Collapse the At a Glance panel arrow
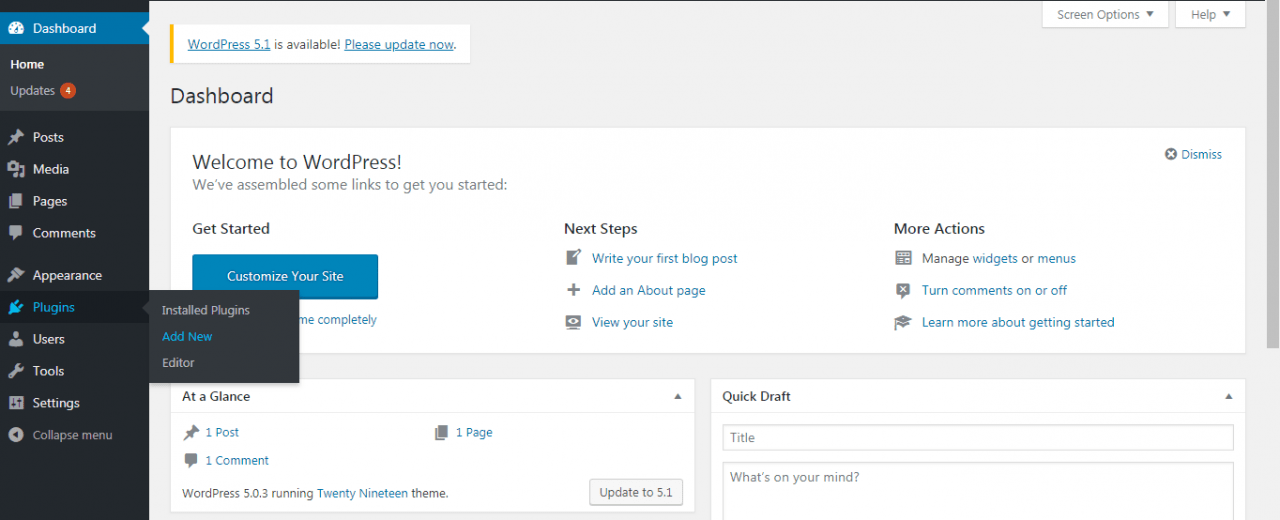 (x=678, y=397)
